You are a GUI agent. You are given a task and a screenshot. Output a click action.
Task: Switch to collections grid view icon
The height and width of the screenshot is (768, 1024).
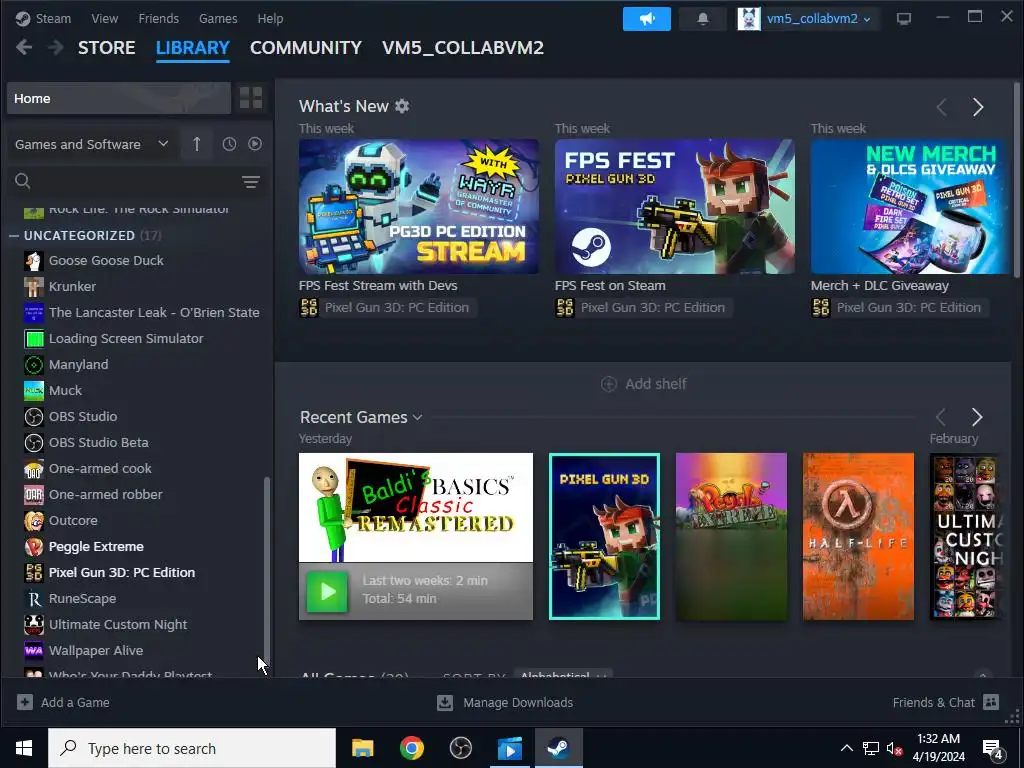pos(251,99)
